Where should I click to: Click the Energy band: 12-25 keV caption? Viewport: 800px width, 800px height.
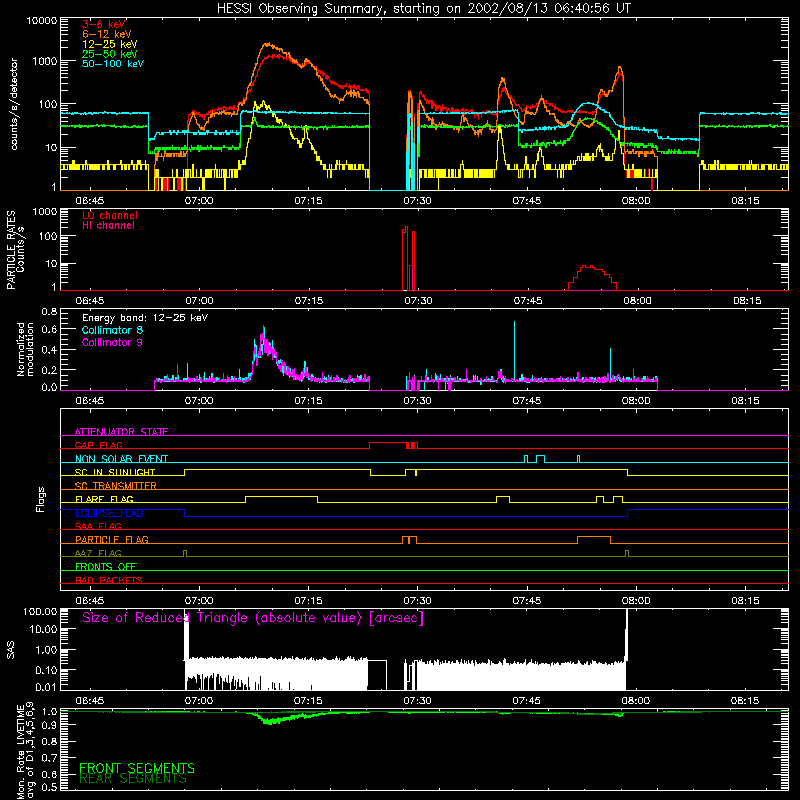coord(145,318)
